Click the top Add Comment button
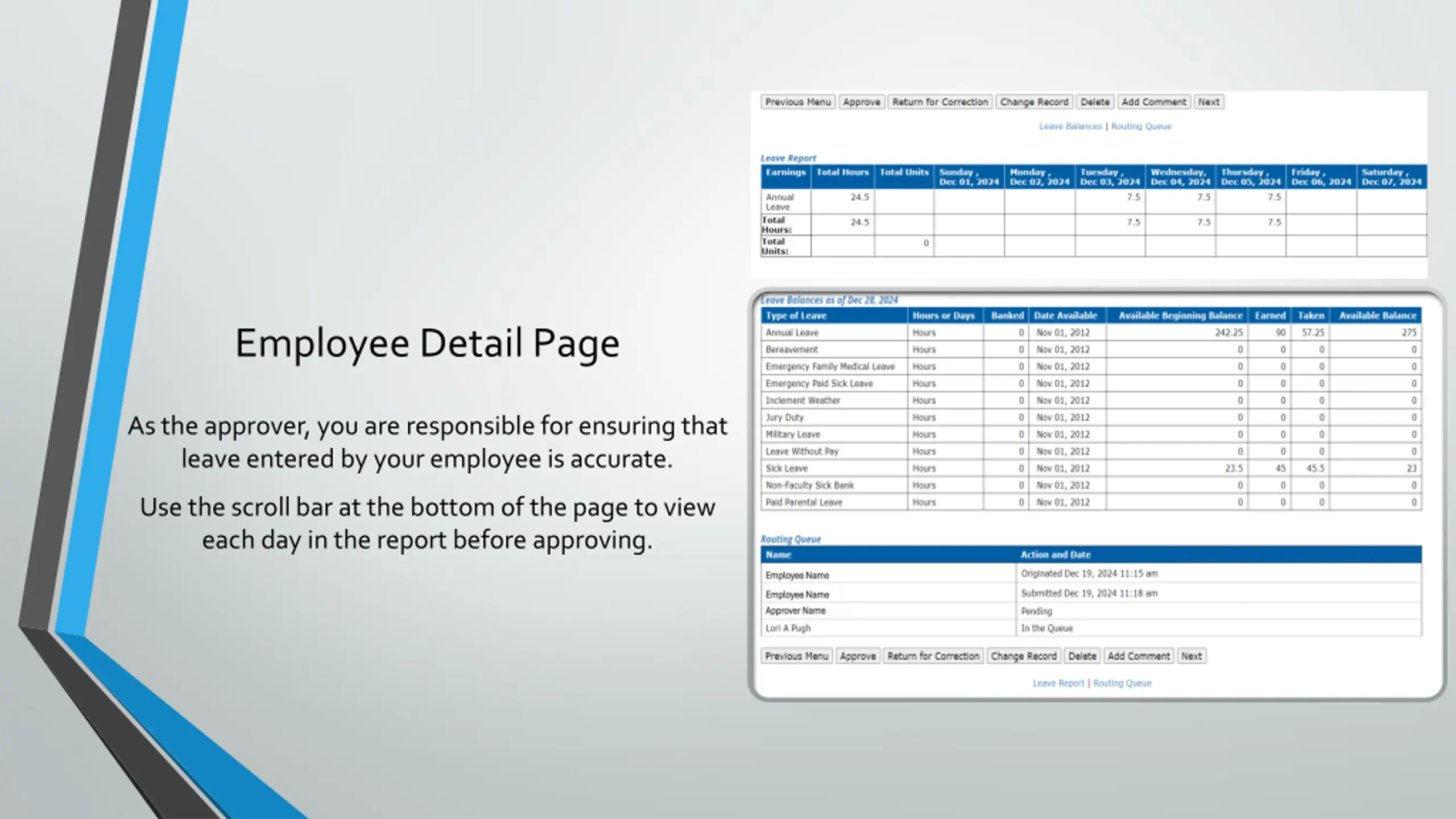Viewport: 1456px width, 819px height. point(1154,102)
